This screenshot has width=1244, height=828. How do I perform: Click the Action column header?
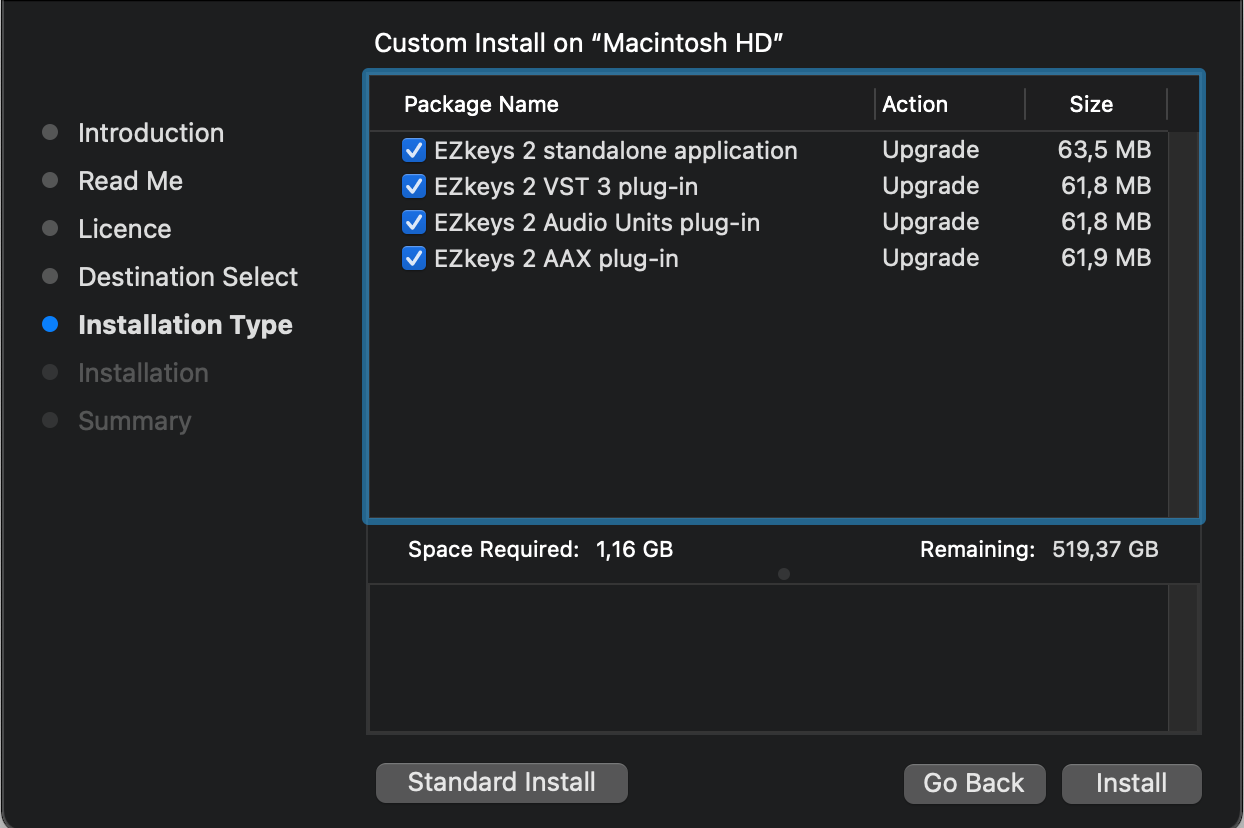(x=914, y=105)
